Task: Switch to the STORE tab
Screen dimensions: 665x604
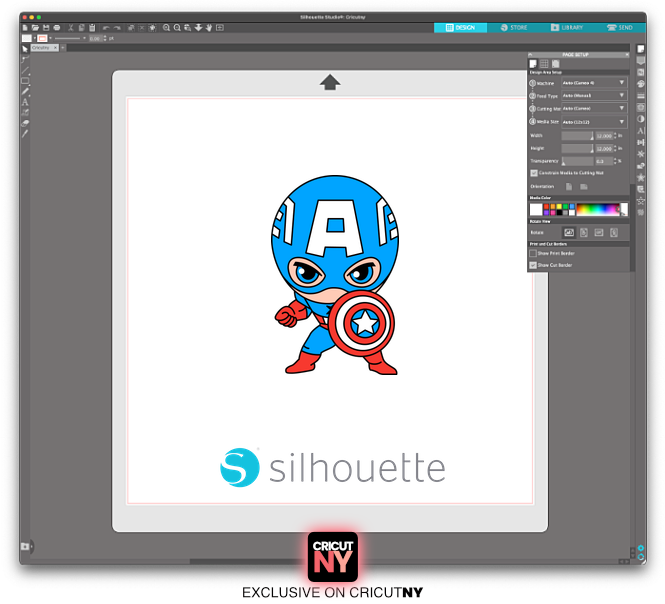Action: [x=514, y=28]
